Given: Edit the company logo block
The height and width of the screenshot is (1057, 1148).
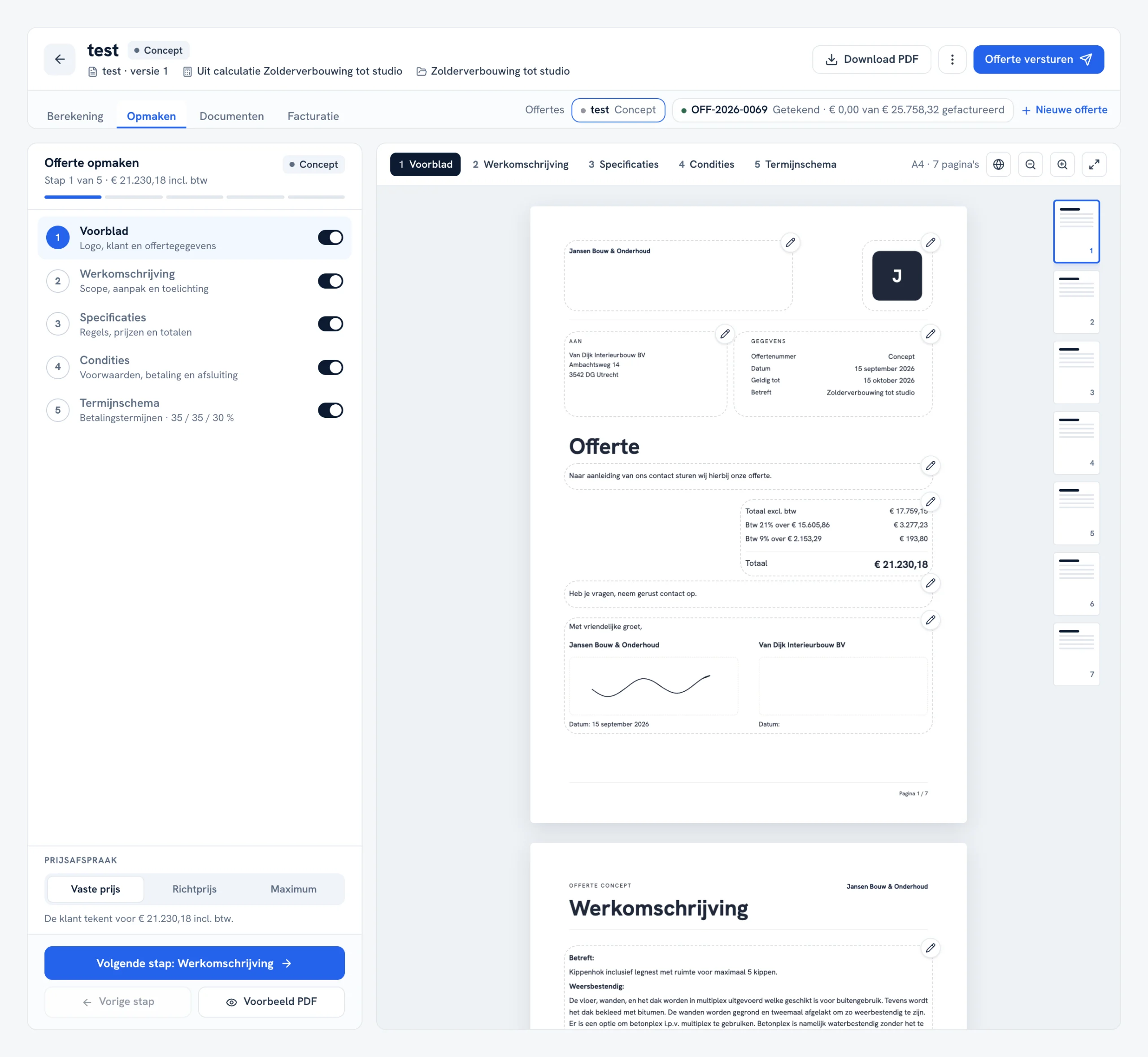Looking at the screenshot, I should click(x=931, y=243).
